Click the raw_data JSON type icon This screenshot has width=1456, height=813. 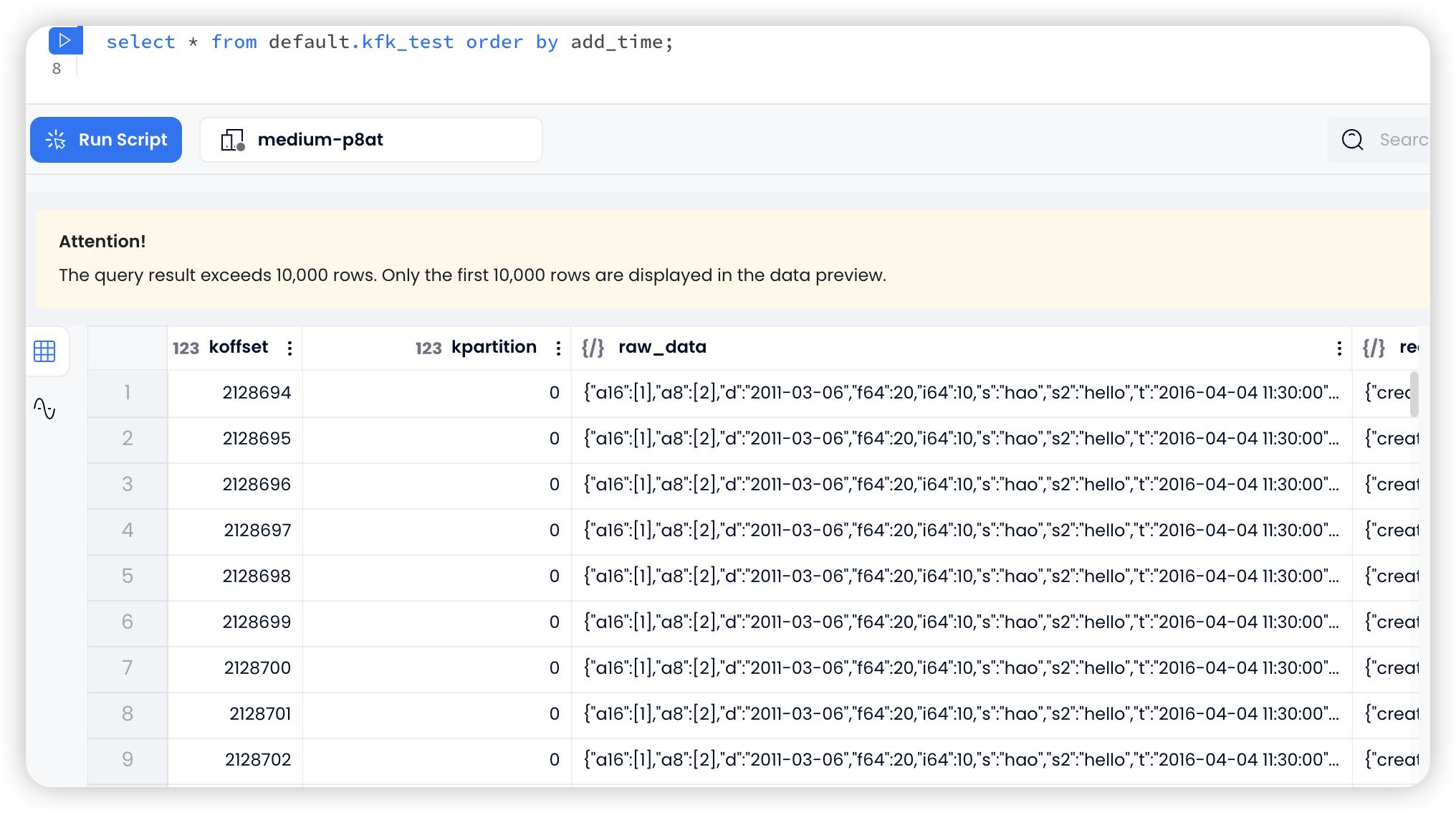[x=593, y=348]
